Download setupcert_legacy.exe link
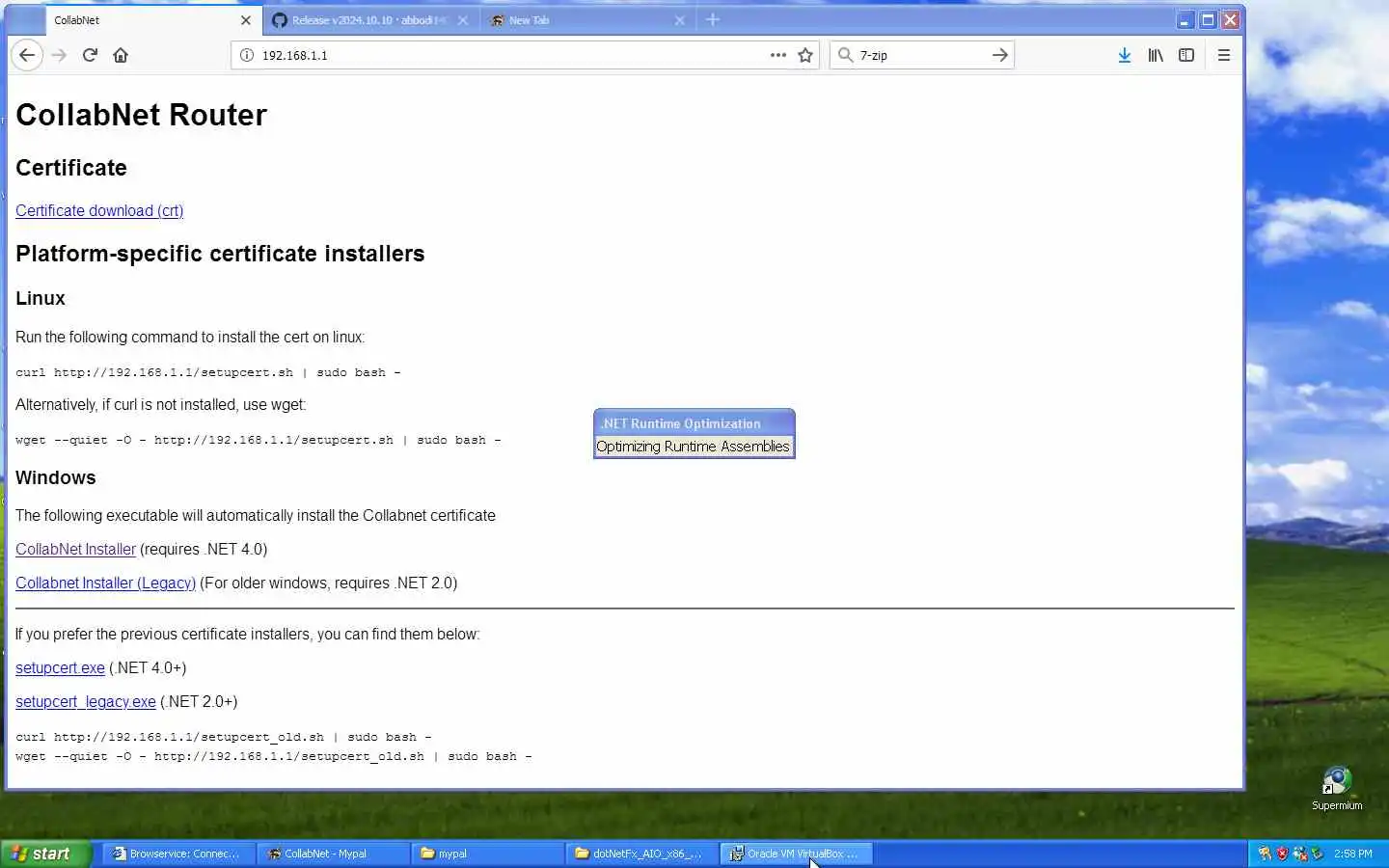This screenshot has height=868, width=1389. tap(86, 701)
